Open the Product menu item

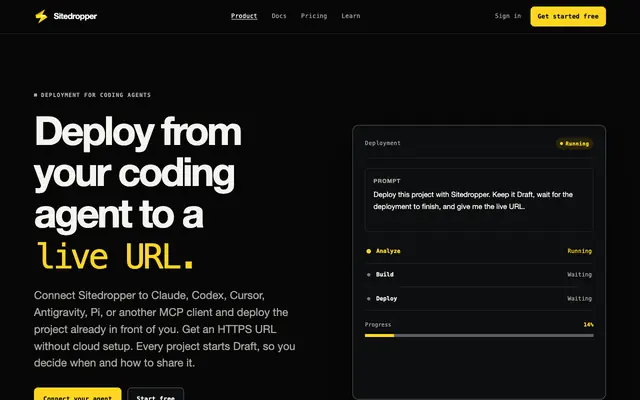pyautogui.click(x=244, y=16)
